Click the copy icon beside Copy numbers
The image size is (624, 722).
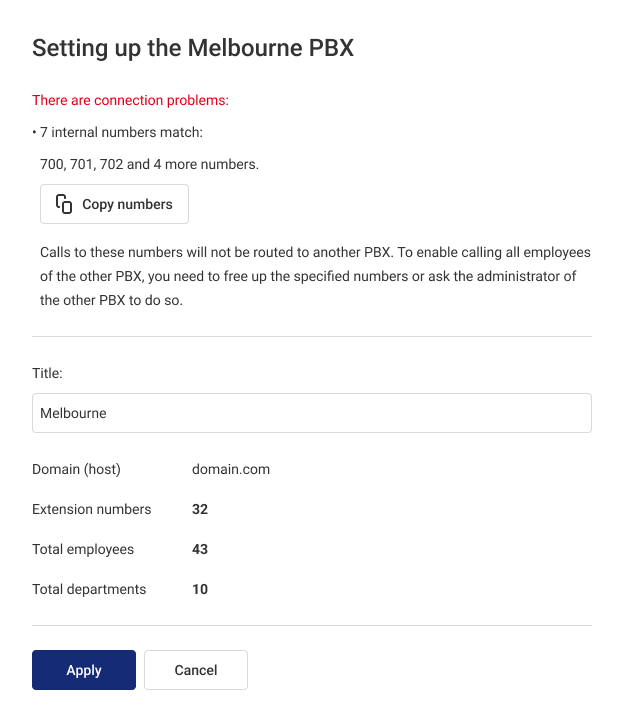[x=64, y=204]
